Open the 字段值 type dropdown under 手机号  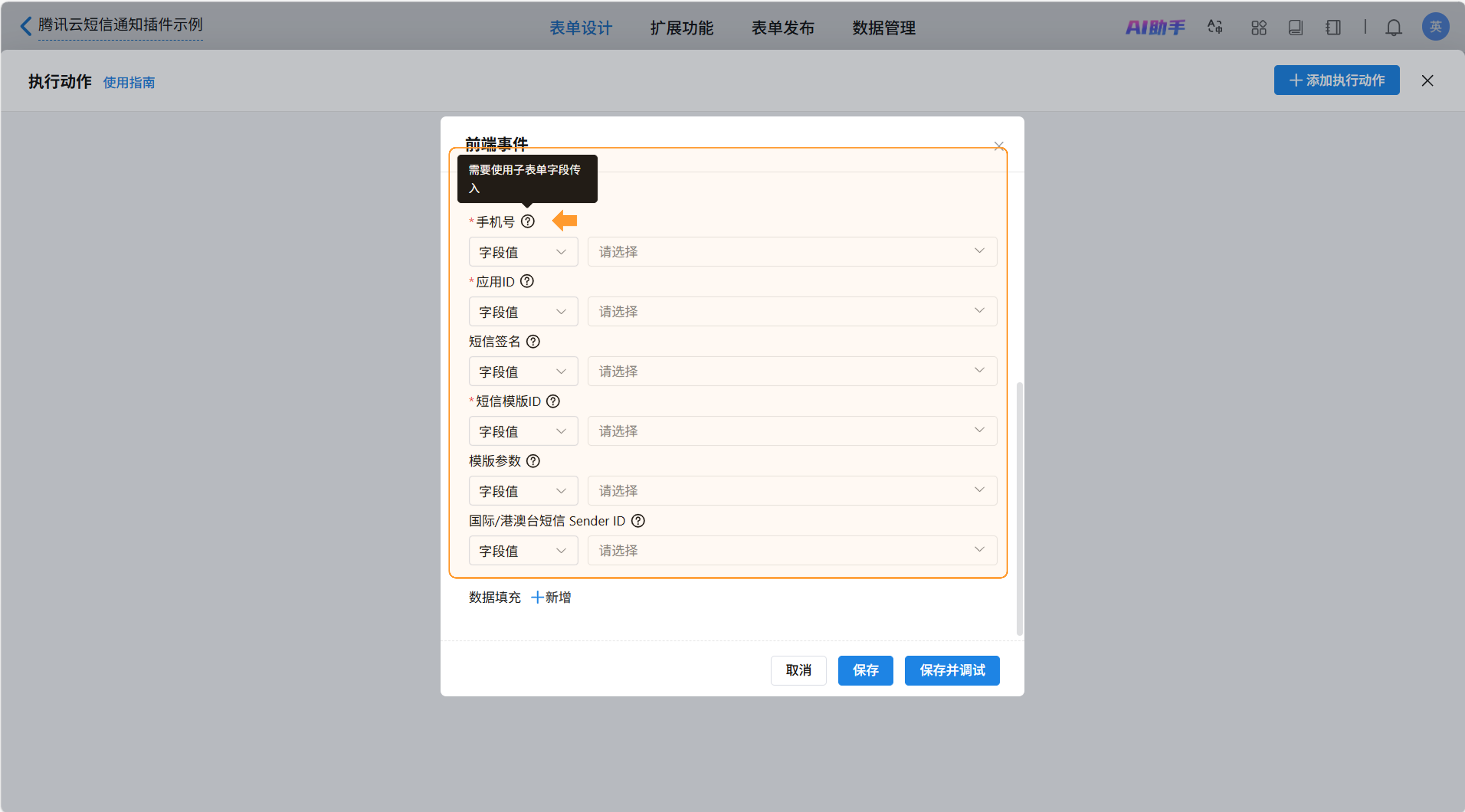point(523,252)
